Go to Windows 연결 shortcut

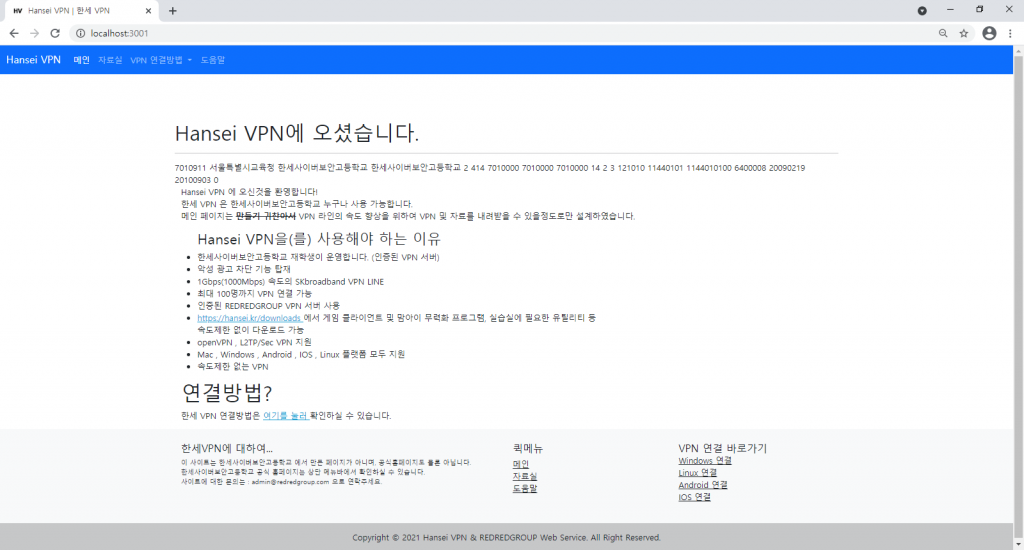[x=705, y=461]
